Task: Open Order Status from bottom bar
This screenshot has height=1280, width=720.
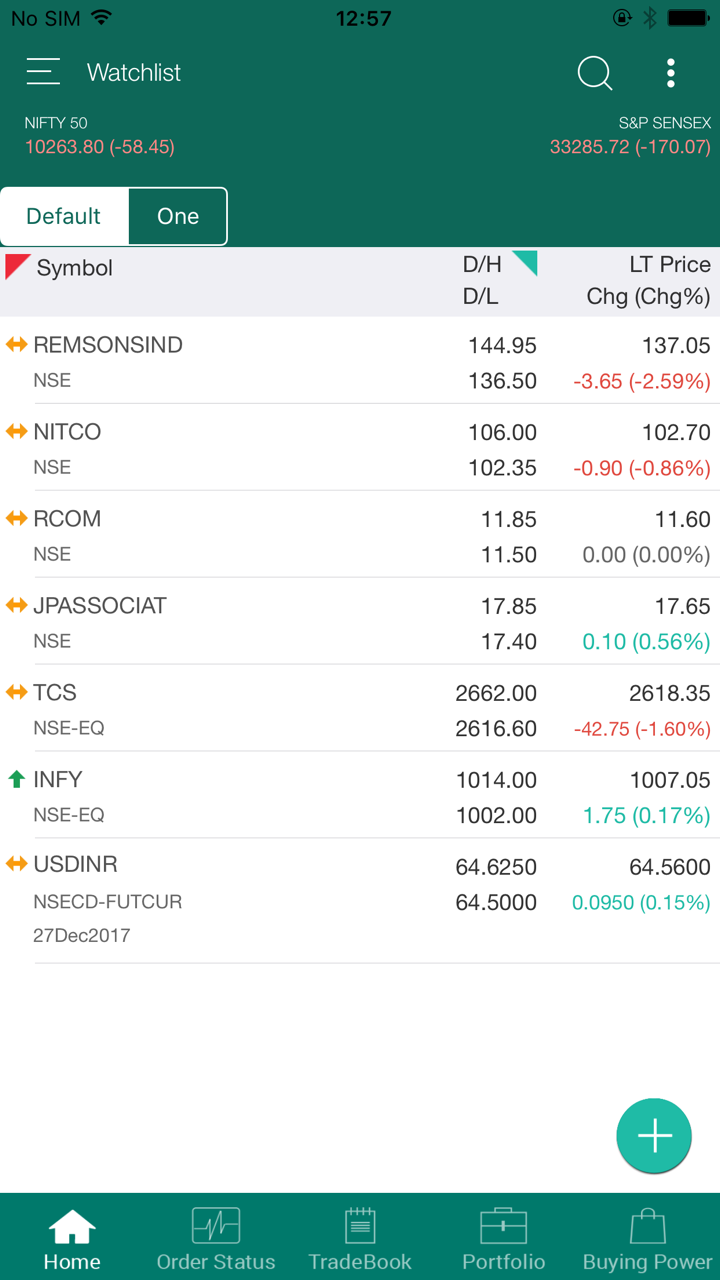Action: click(x=216, y=1226)
